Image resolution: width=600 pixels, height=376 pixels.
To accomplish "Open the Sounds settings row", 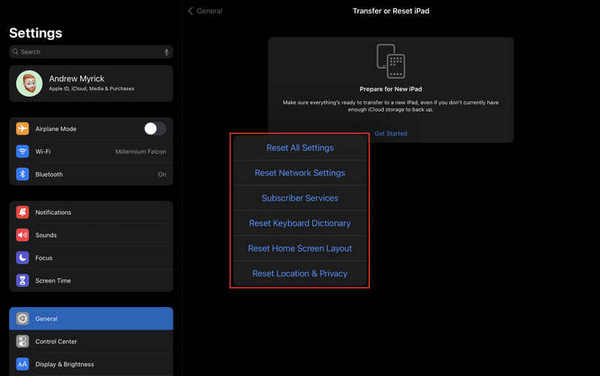I will pyautogui.click(x=91, y=235).
